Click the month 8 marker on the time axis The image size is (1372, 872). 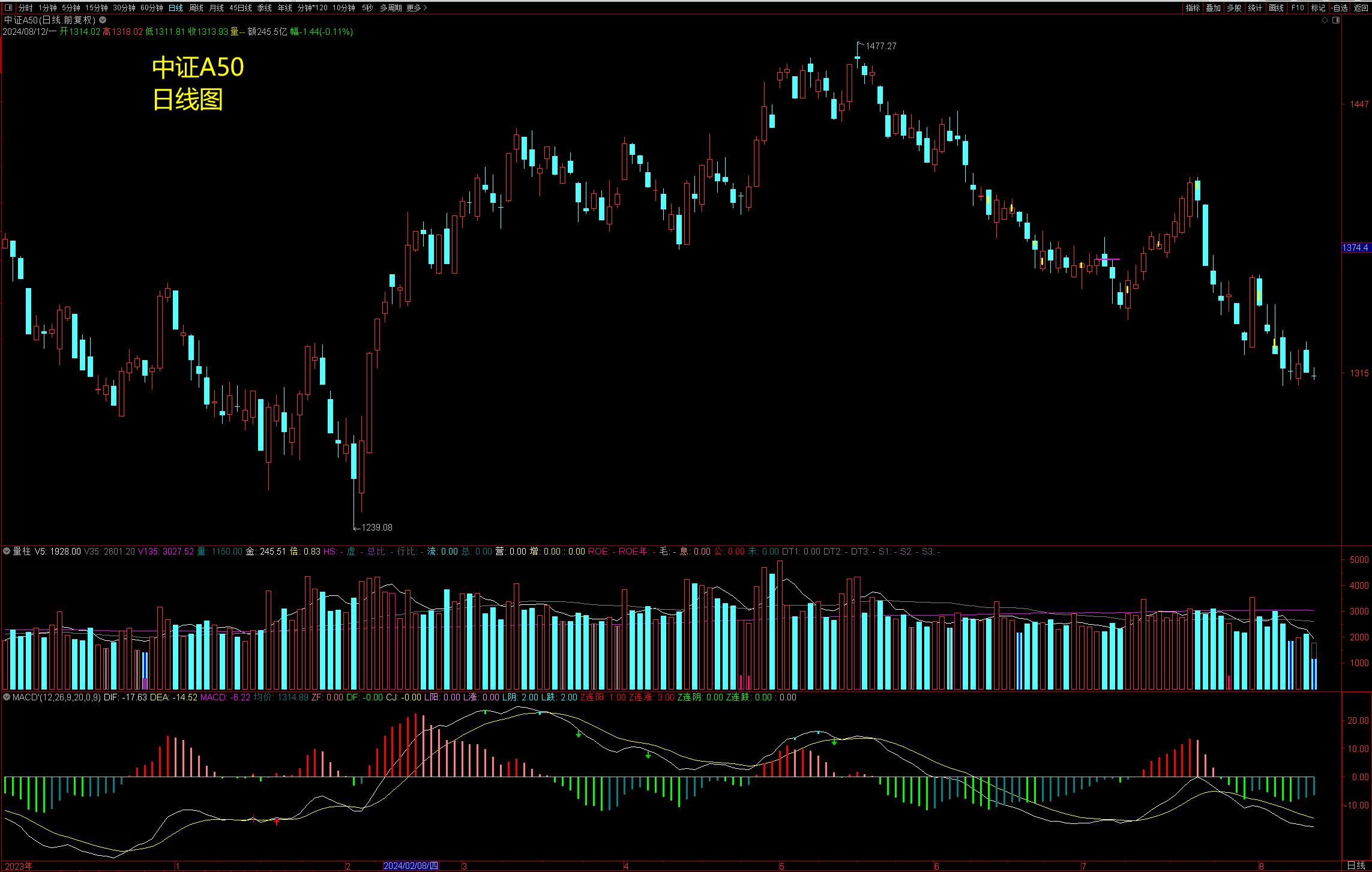pyautogui.click(x=1262, y=866)
